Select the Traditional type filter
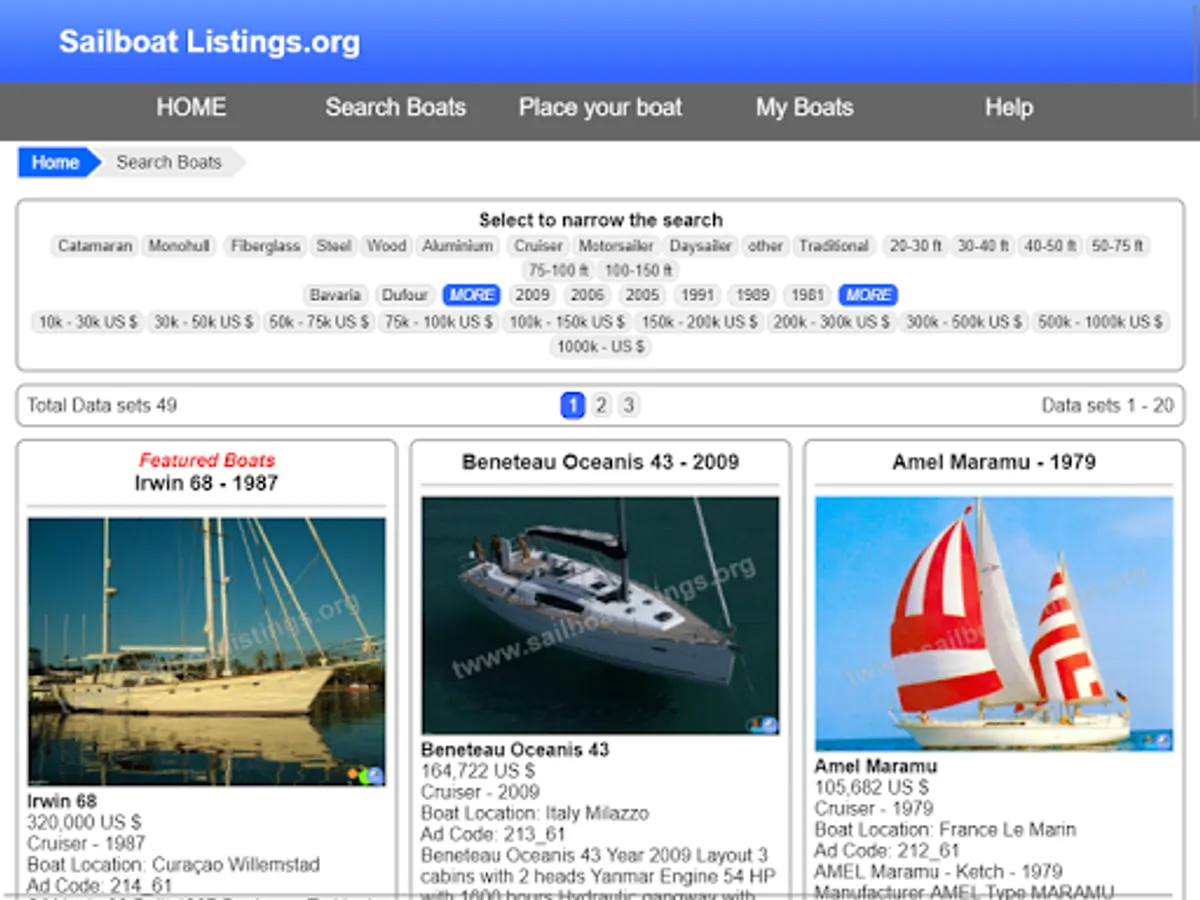Image resolution: width=1200 pixels, height=900 pixels. tap(834, 246)
